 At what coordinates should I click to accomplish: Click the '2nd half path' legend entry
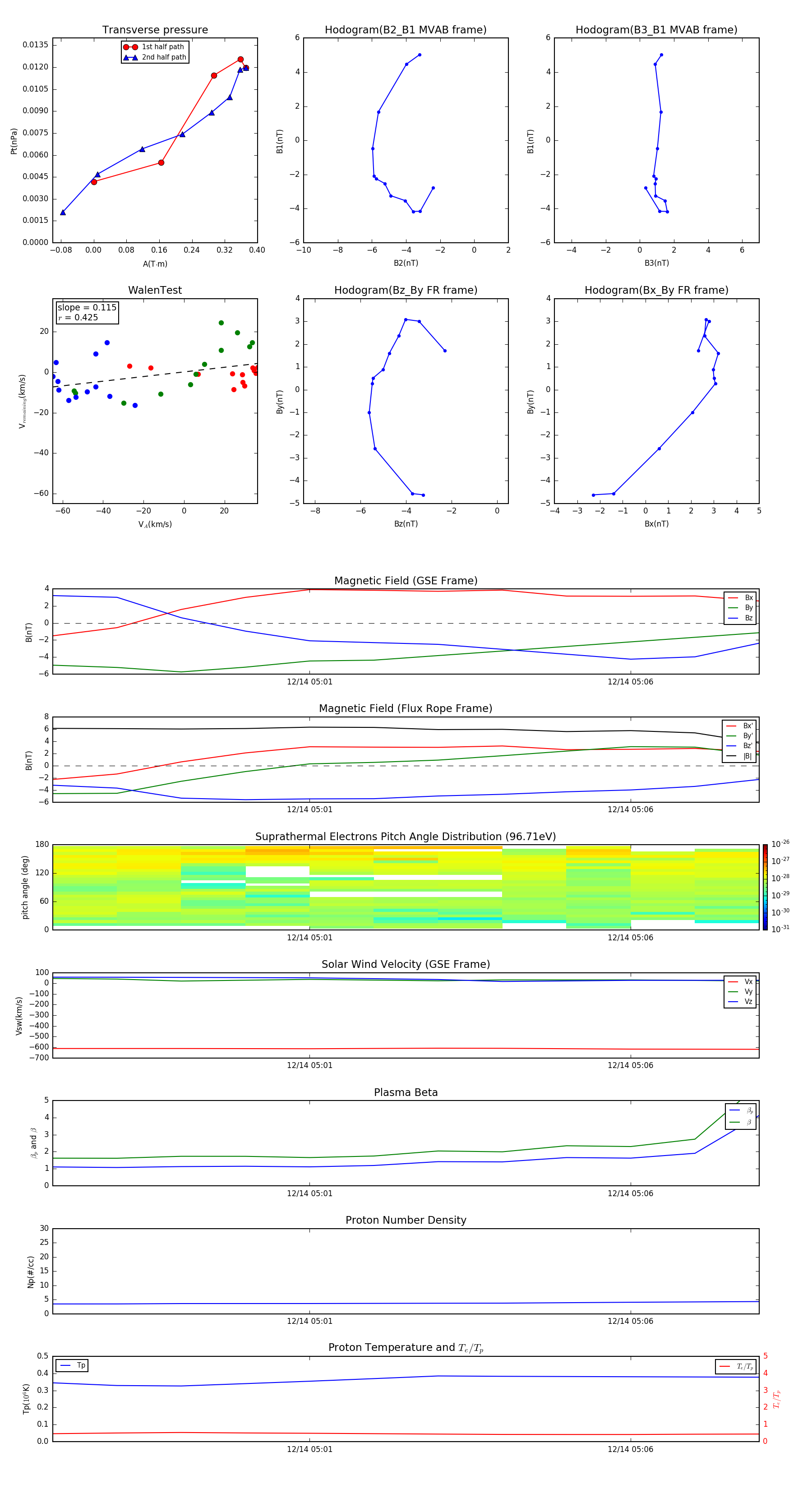pos(154,57)
